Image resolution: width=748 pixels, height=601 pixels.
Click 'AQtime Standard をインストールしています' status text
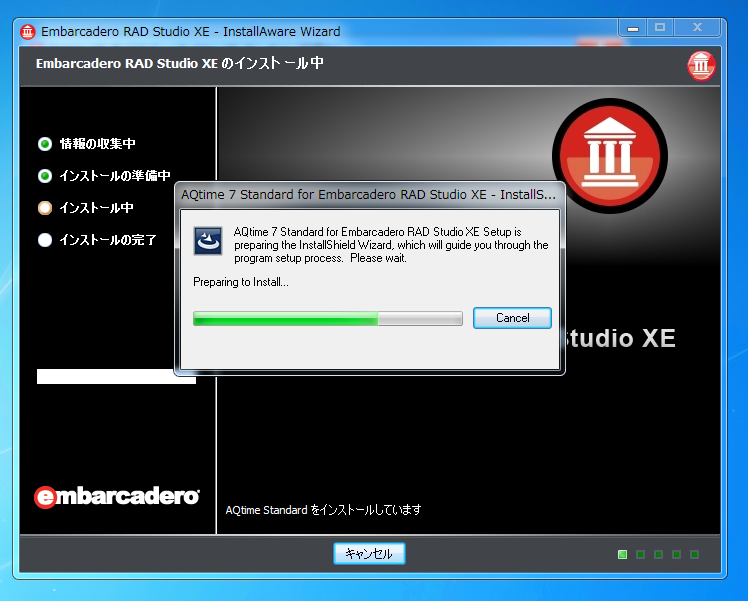[323, 510]
